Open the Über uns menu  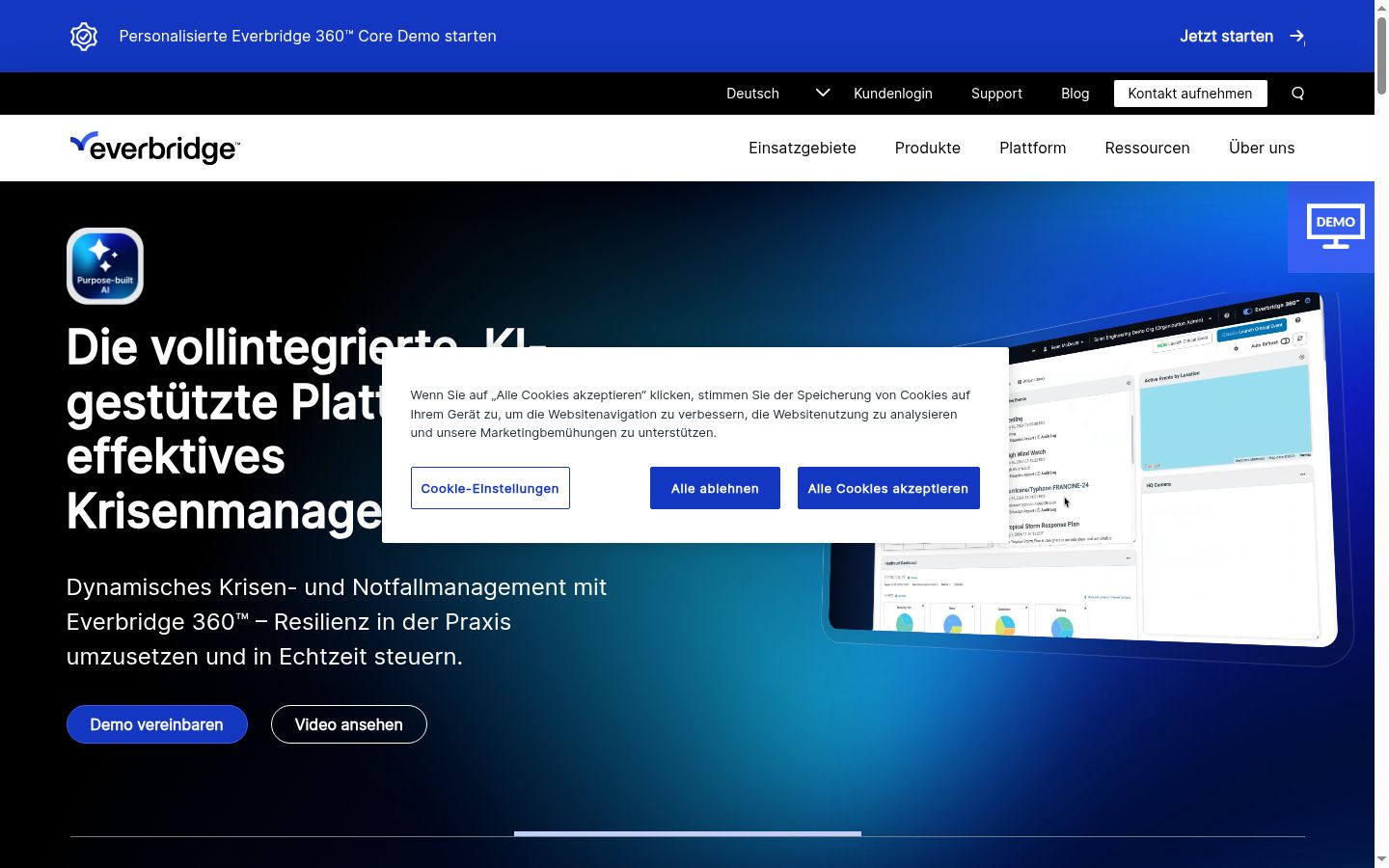click(1262, 148)
